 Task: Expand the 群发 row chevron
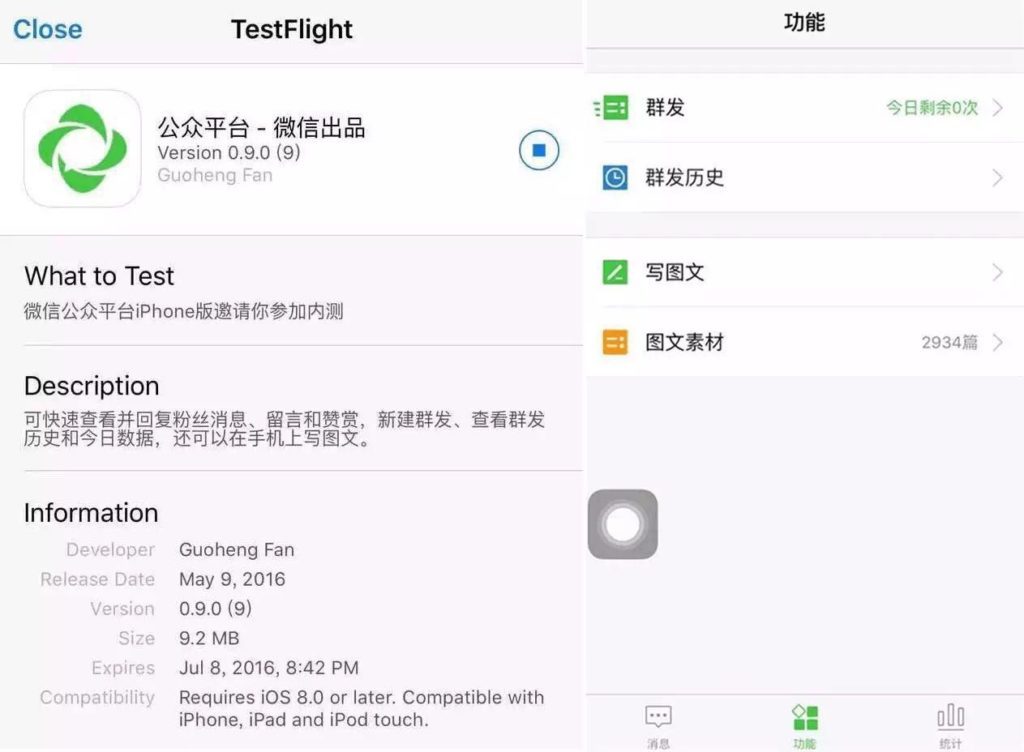pos(997,107)
